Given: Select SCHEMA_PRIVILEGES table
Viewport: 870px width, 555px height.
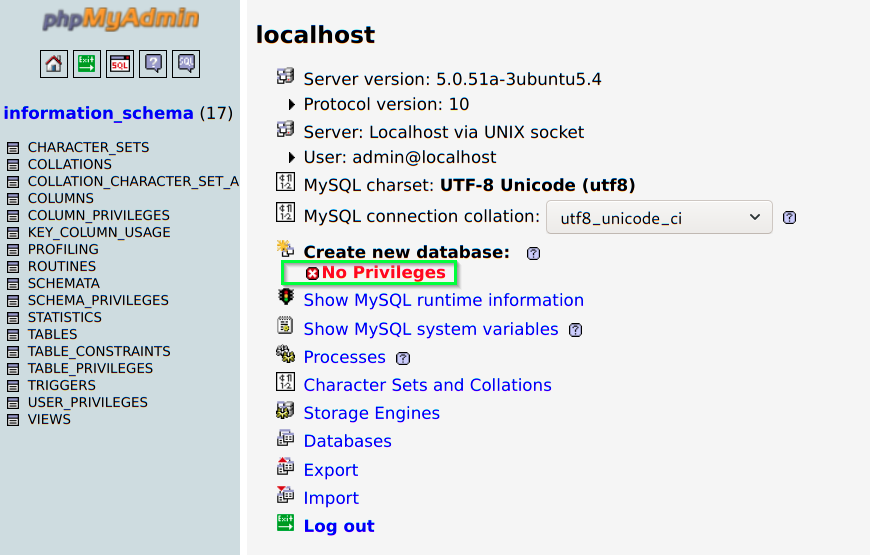Looking at the screenshot, I should point(98,300).
